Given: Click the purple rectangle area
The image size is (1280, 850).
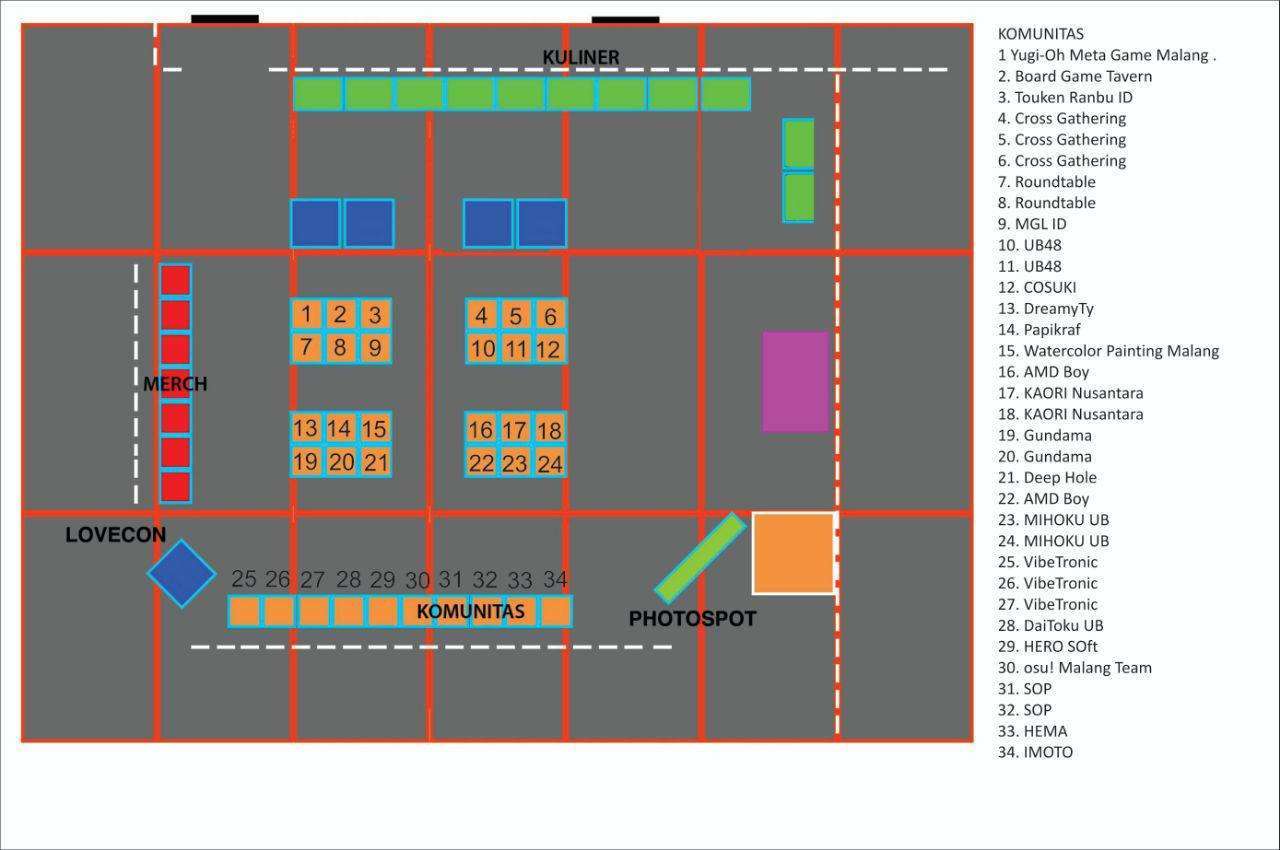Looking at the screenshot, I should point(796,381).
